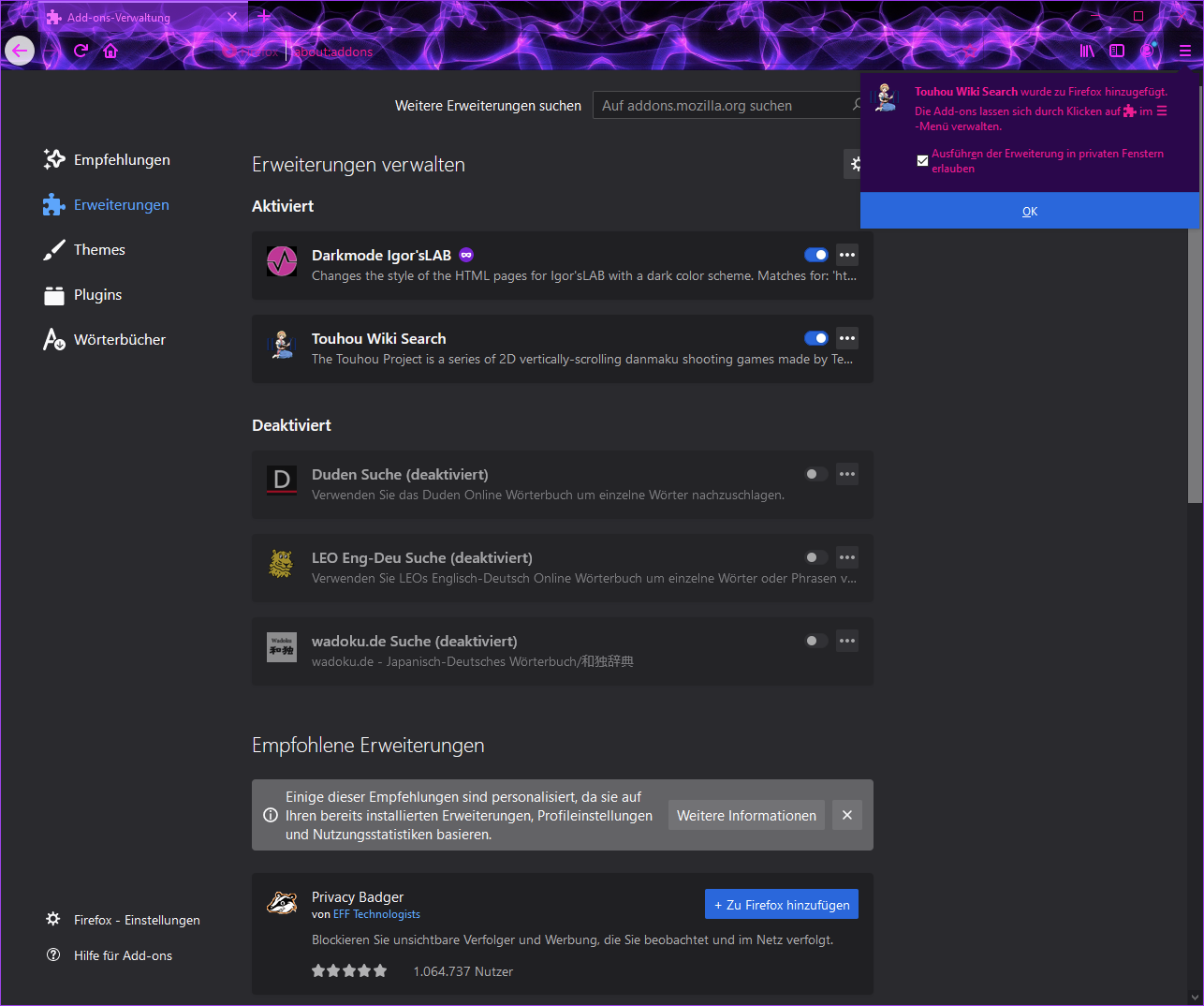
Task: Click the Privacy Badger star rating
Action: pyautogui.click(x=349, y=971)
